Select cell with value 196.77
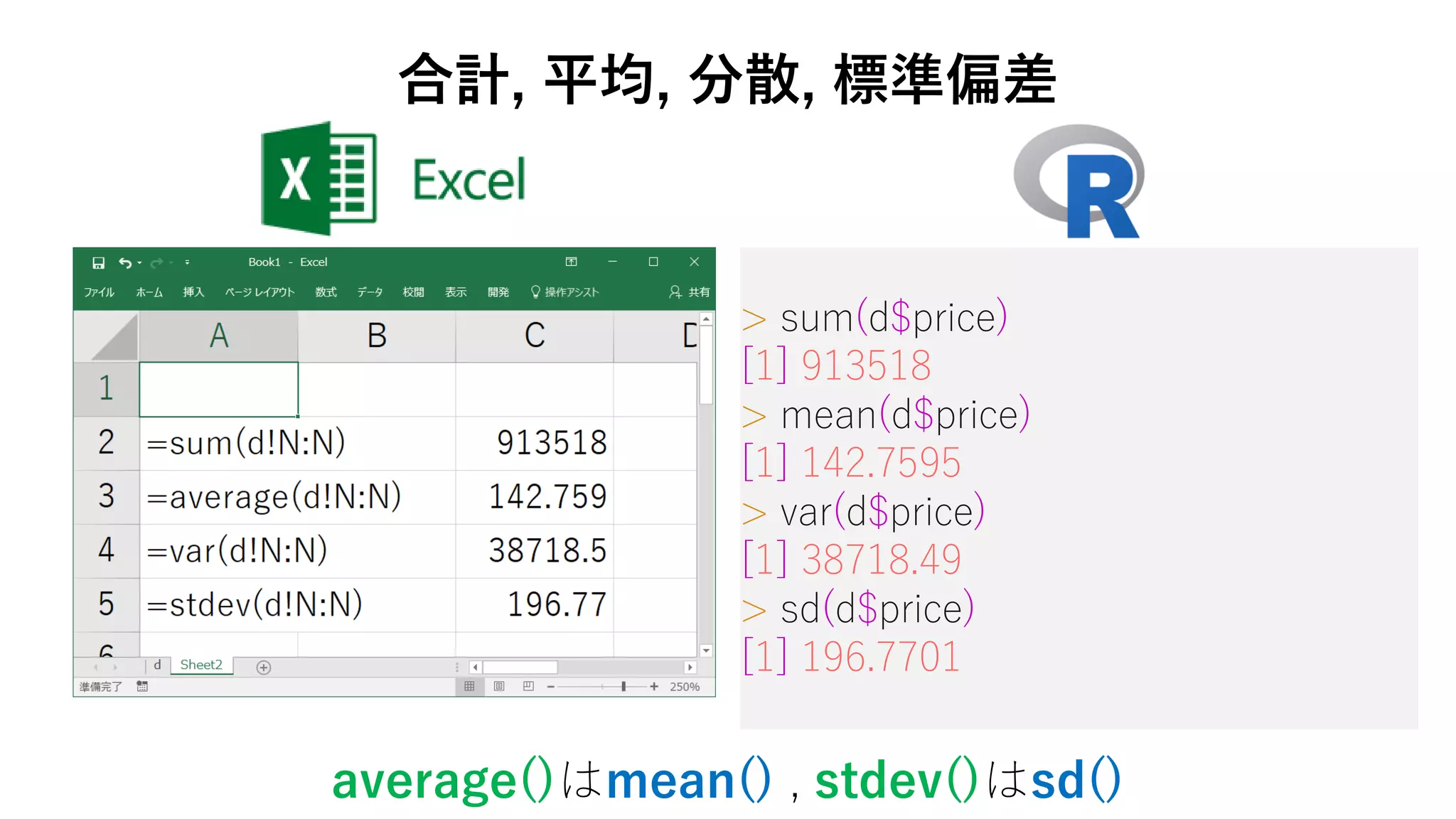Image resolution: width=1456 pixels, height=819 pixels. tap(535, 605)
